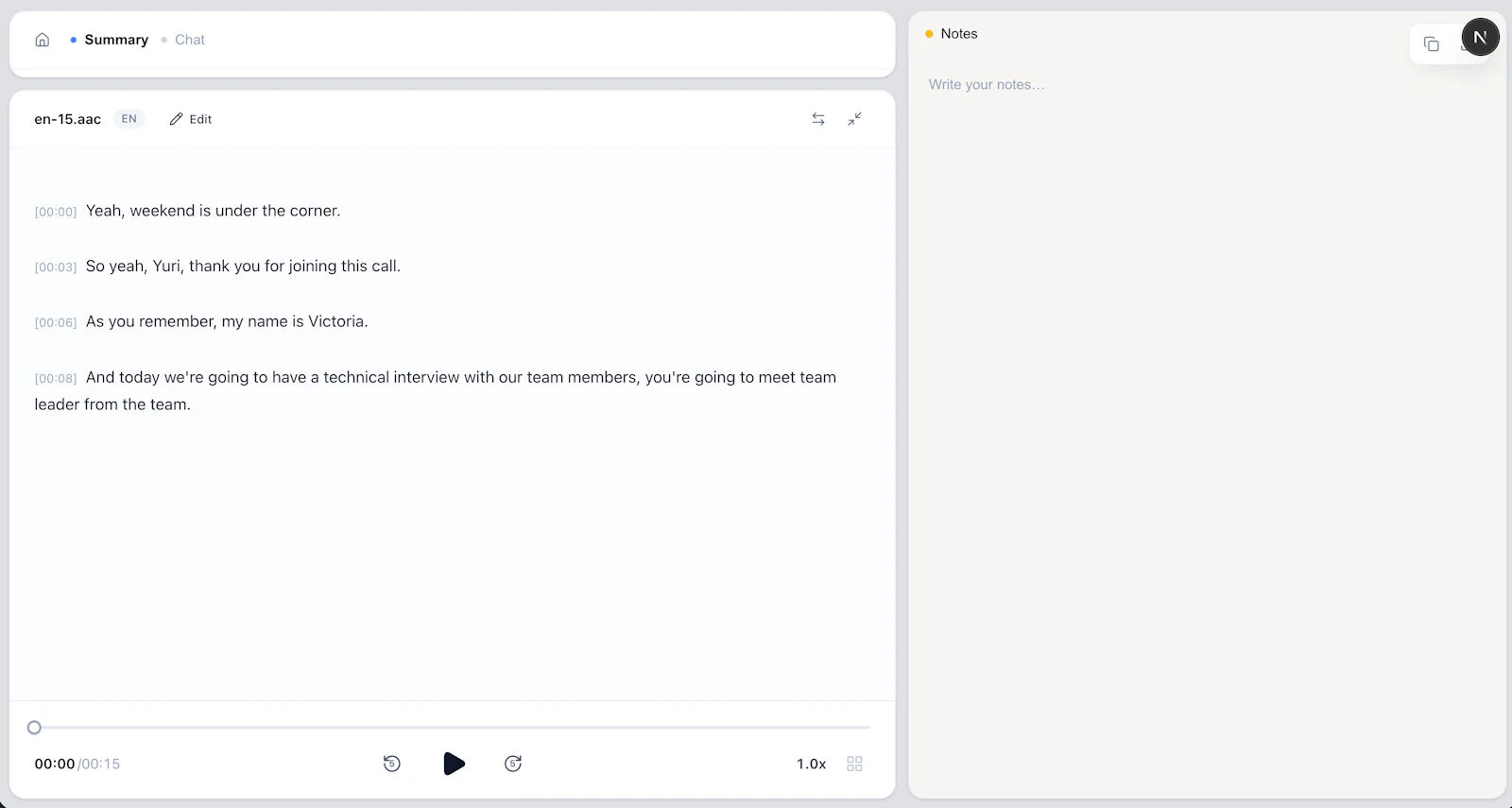Viewport: 1512px width, 808px height.
Task: Select line "So yeah, Yuri, thank you for joining"
Action: click(x=243, y=266)
